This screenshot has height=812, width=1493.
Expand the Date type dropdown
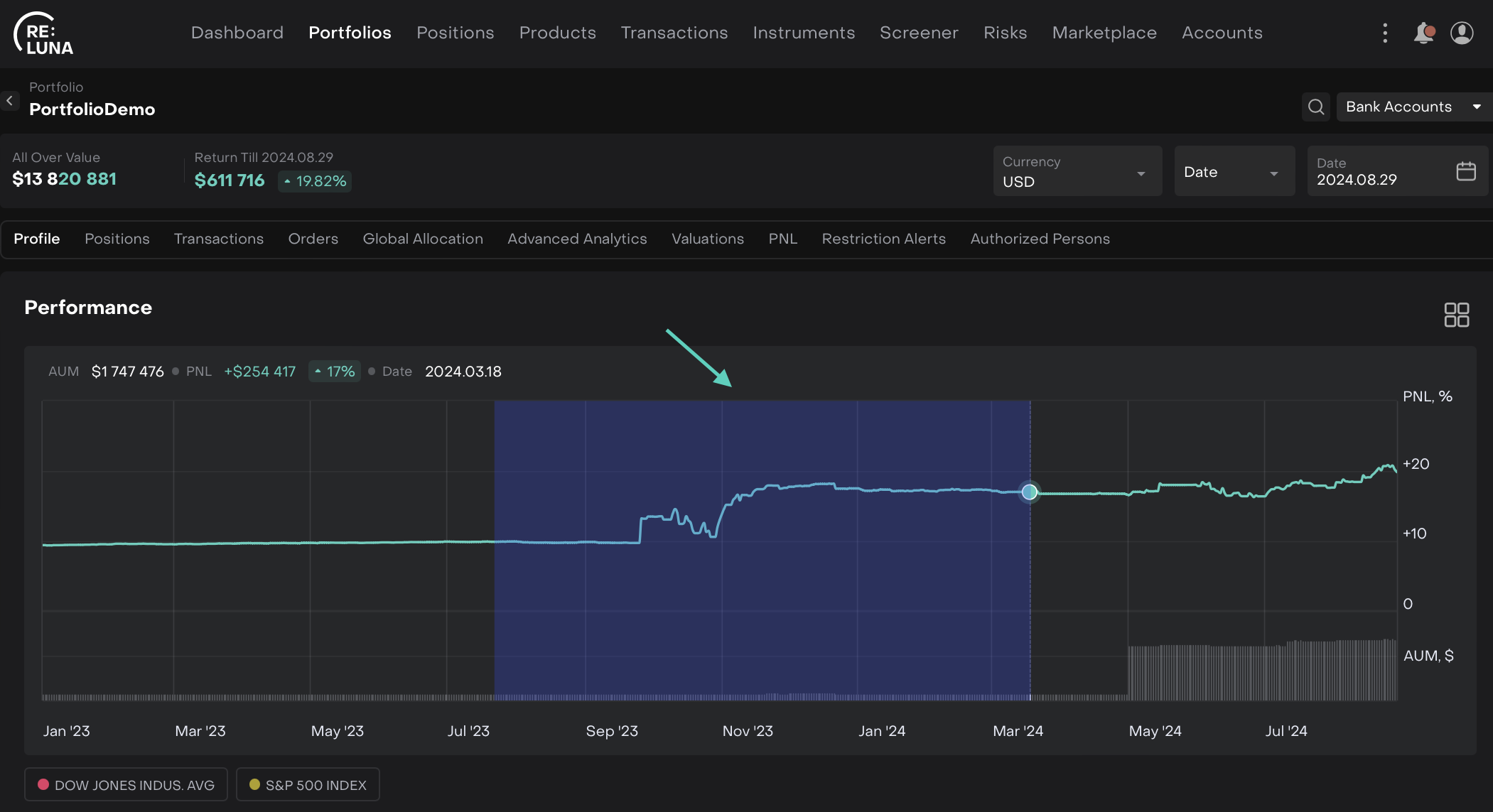(1234, 171)
